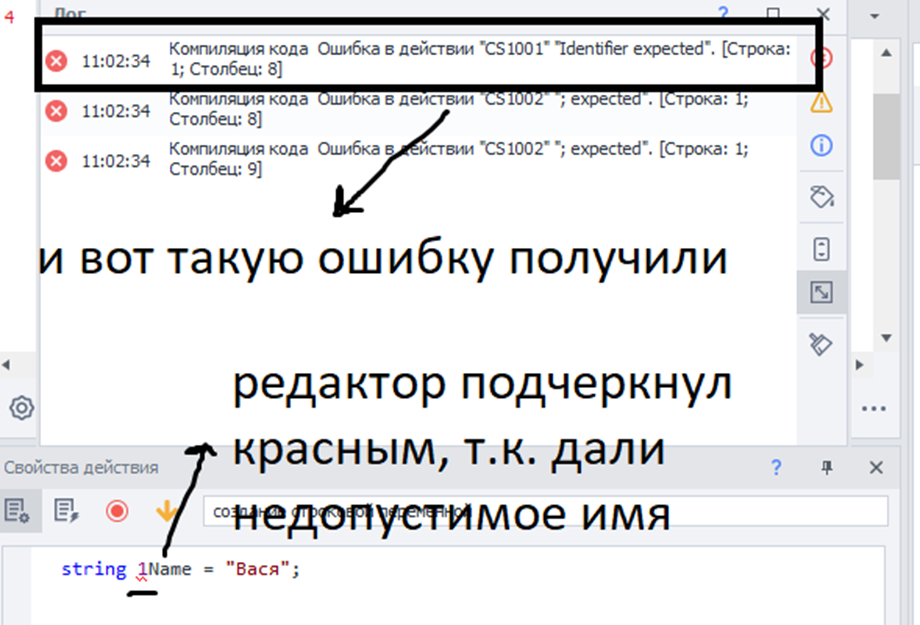Toggle error filter icon in log sidebar
The width and height of the screenshot is (920, 625).
pos(821,58)
